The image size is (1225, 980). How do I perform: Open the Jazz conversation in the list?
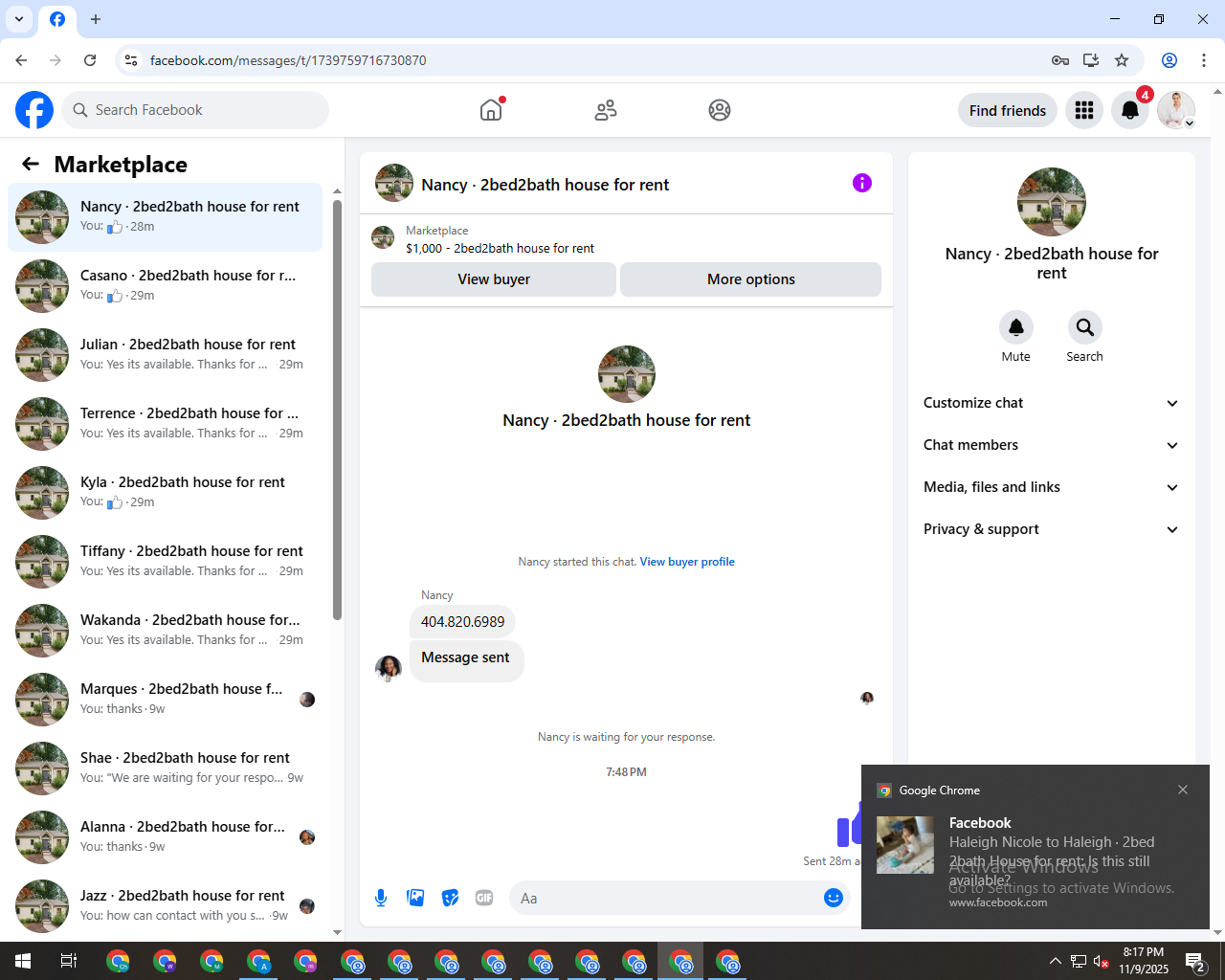click(x=166, y=906)
